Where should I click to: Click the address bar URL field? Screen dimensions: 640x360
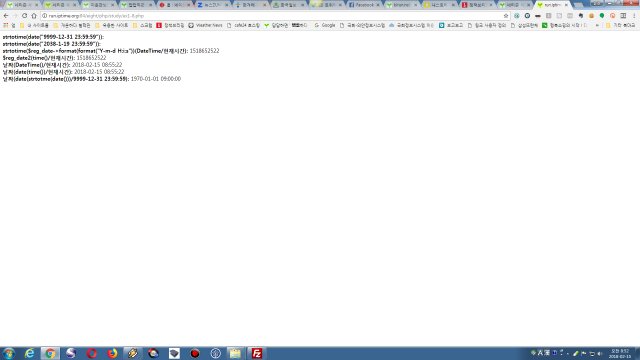click(273, 16)
